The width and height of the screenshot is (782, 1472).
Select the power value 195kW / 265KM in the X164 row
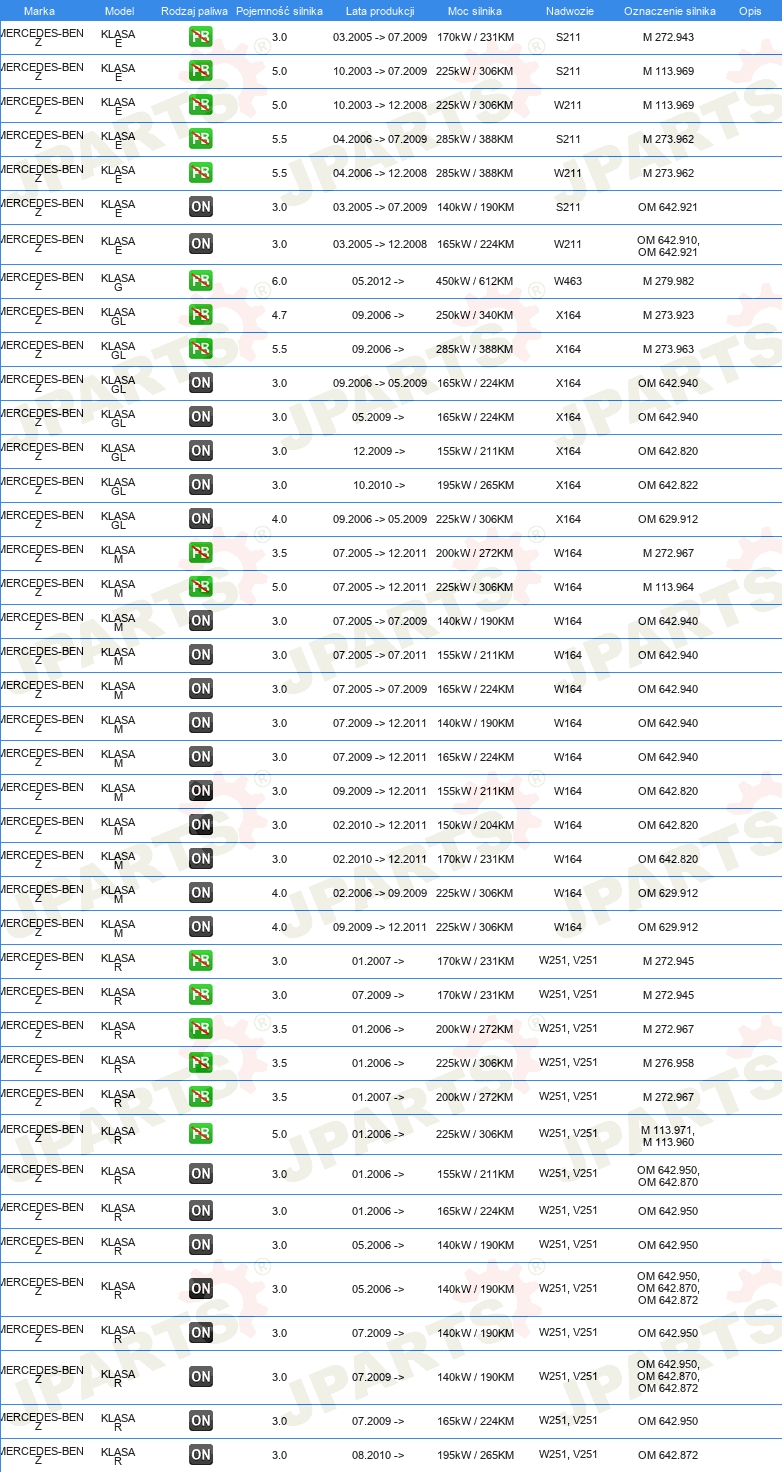475,485
